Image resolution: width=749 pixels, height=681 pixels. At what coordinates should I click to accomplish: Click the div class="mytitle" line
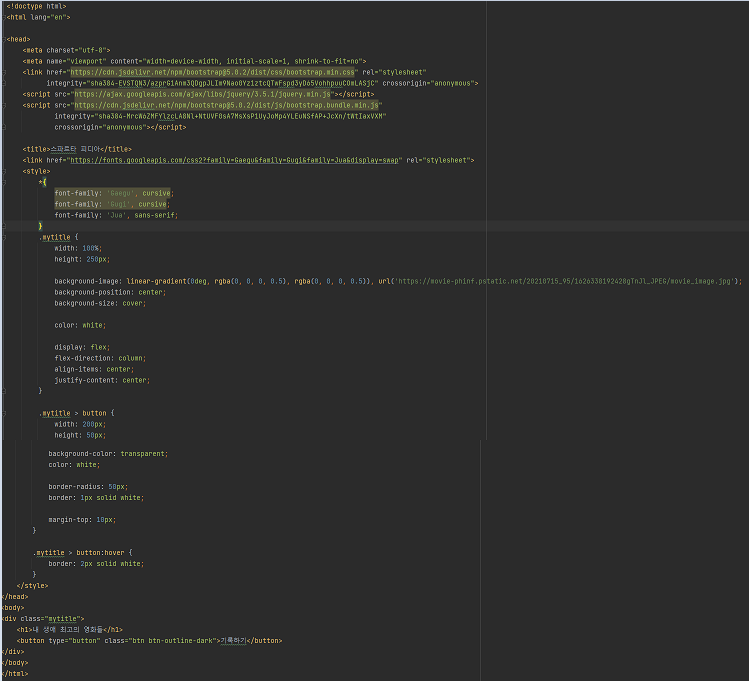pyautogui.click(x=43, y=618)
